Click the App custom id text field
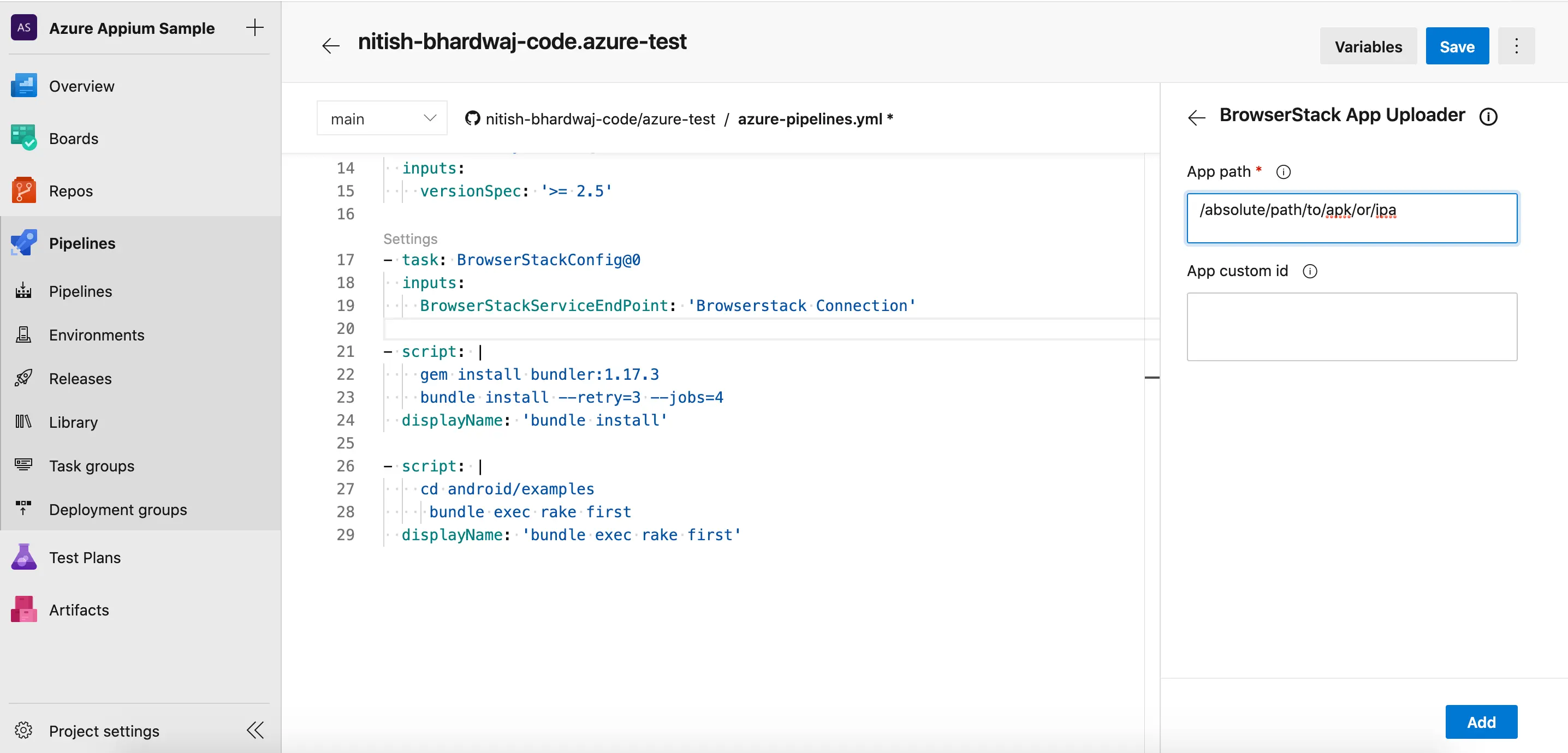This screenshot has width=1568, height=753. [x=1351, y=327]
